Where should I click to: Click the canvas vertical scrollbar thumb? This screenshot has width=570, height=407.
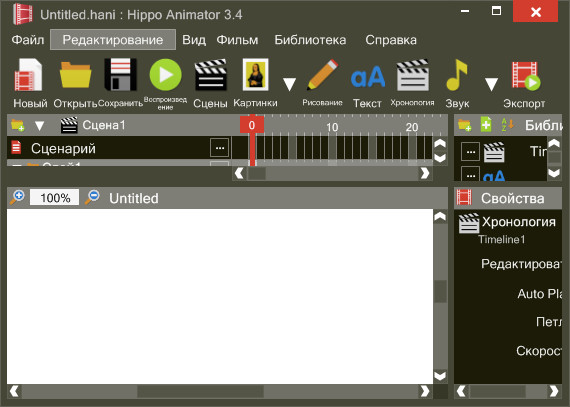[x=440, y=291]
